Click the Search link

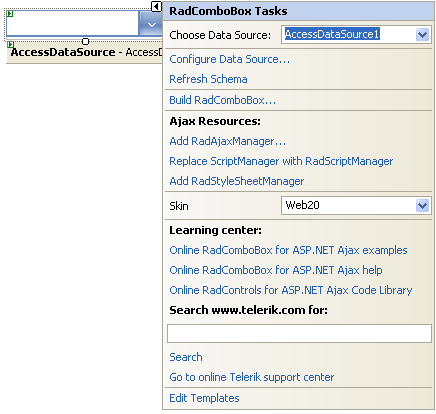tap(186, 357)
